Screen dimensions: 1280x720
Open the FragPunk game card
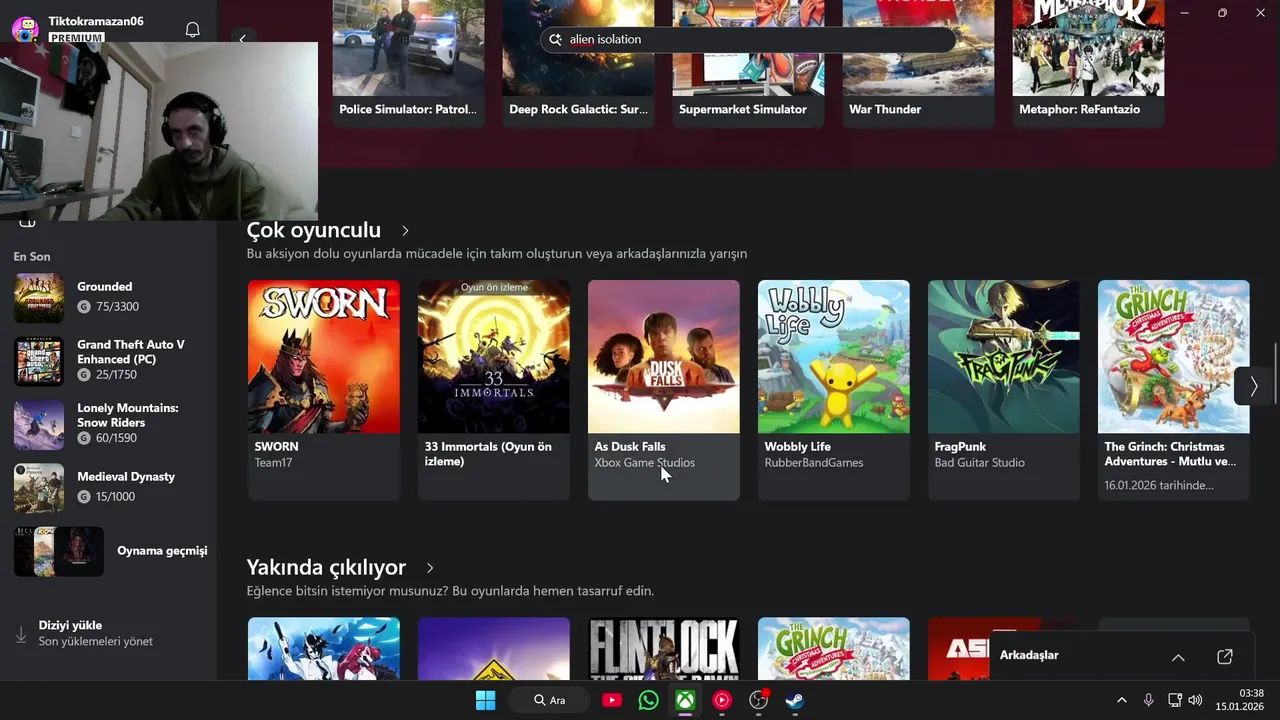coord(1004,390)
